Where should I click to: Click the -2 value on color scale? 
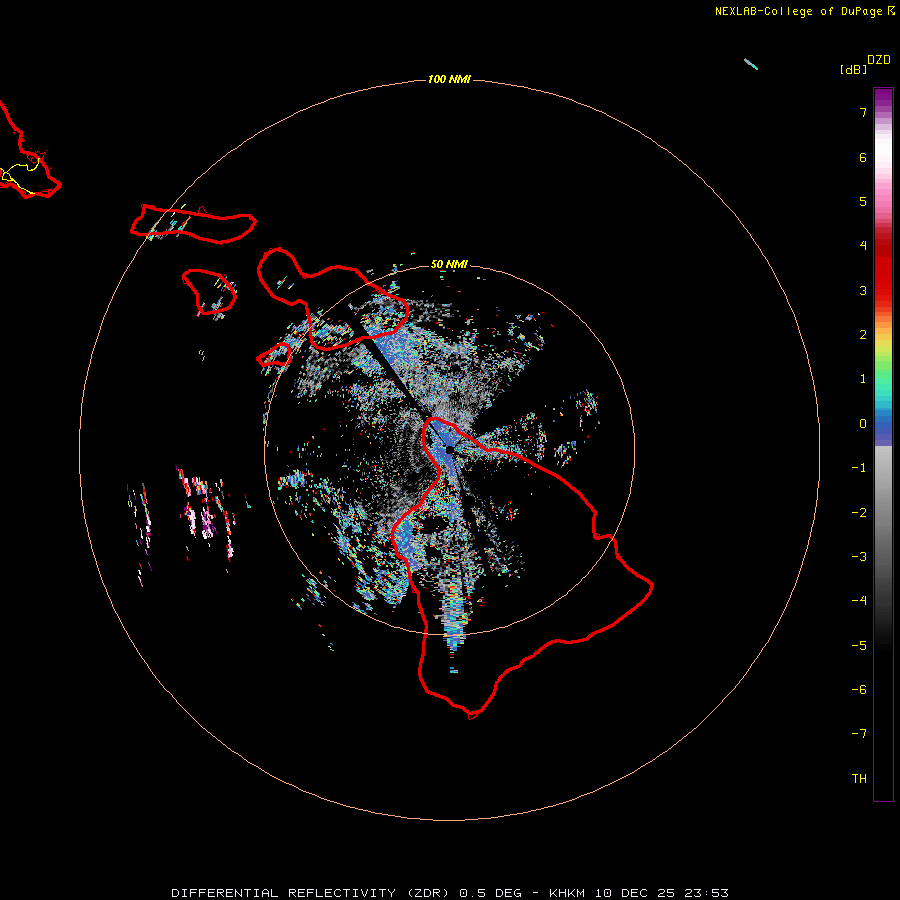pos(859,513)
